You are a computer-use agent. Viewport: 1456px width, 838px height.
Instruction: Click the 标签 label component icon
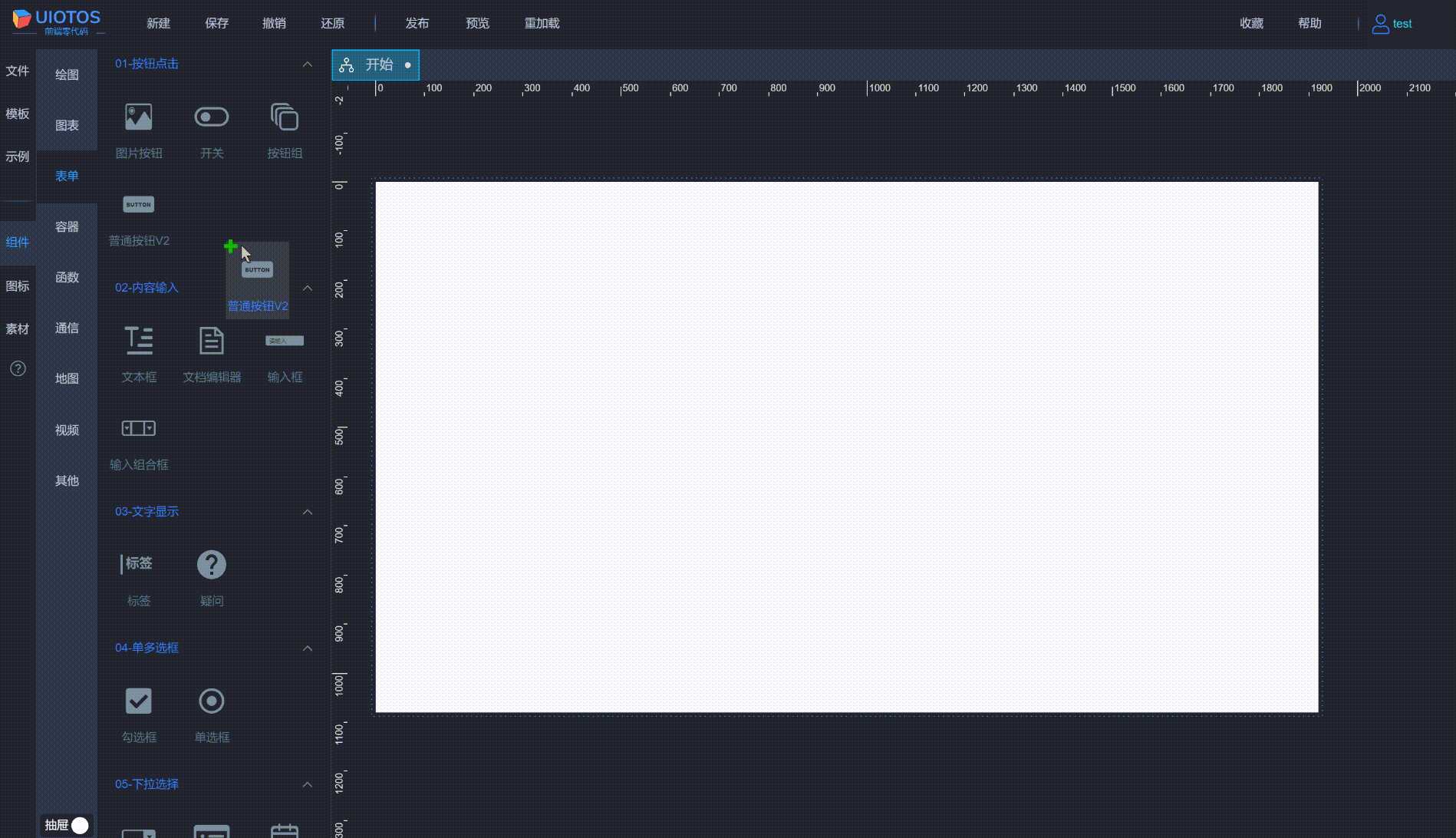pos(138,563)
